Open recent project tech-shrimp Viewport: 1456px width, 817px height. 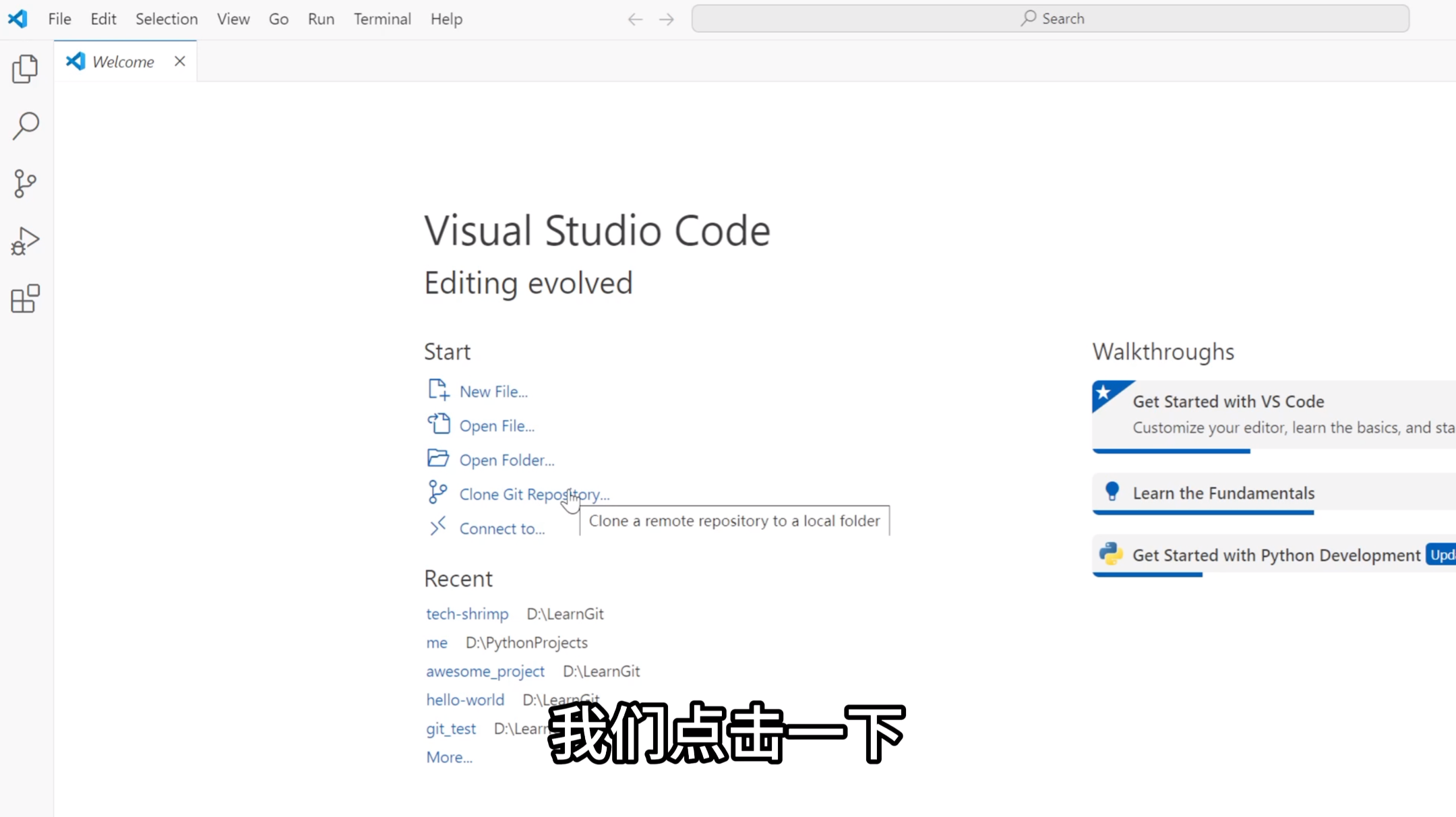[467, 614]
